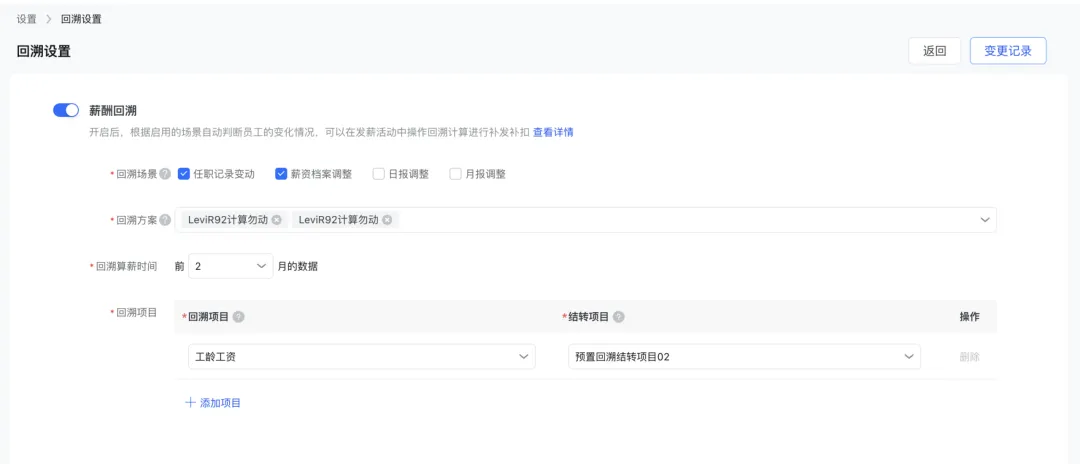Click inside the 回溯方案 multi-select field
Screen dimensions: 1080x464
pos(585,220)
